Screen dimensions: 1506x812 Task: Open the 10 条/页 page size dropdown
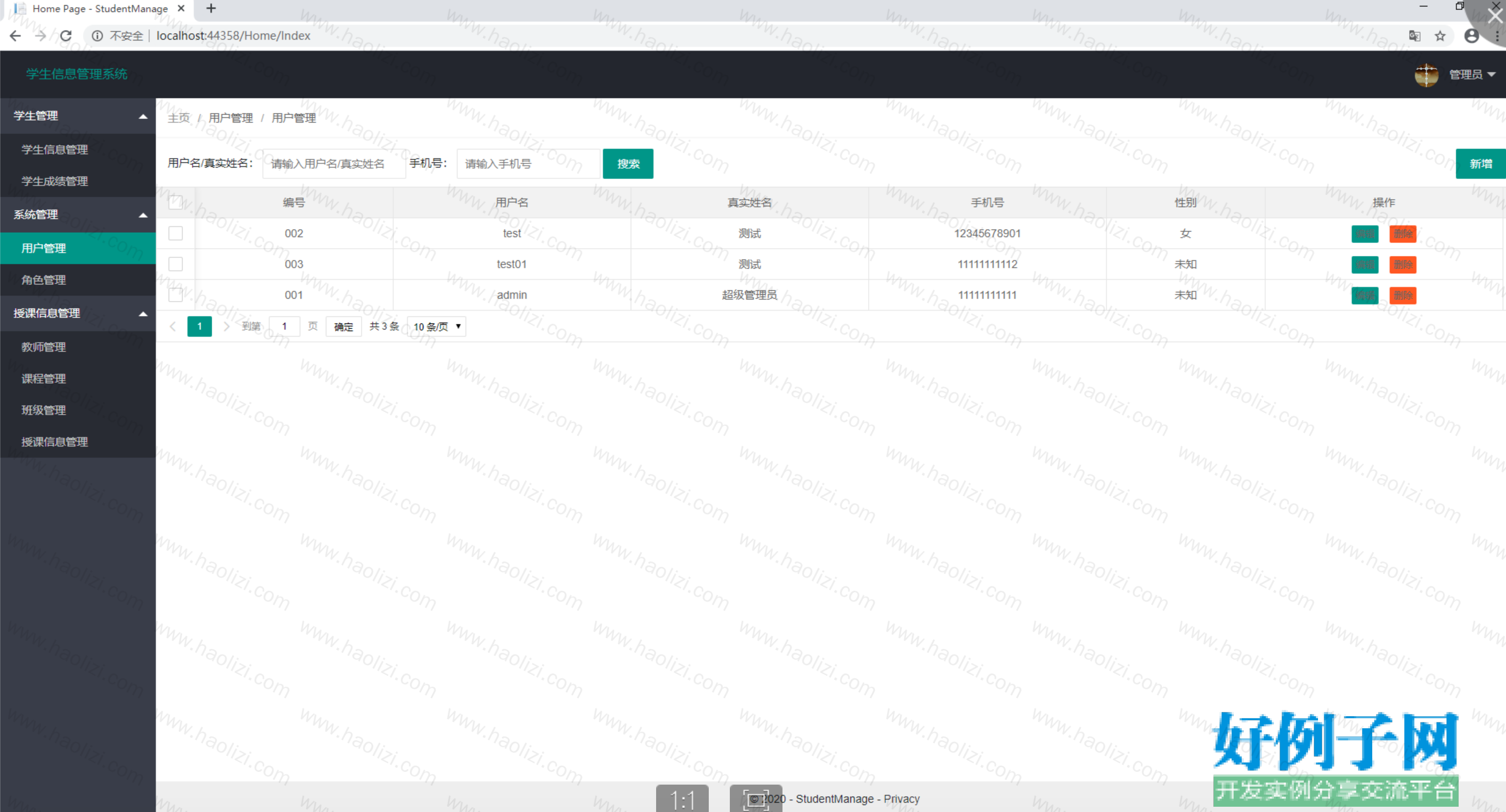click(437, 326)
